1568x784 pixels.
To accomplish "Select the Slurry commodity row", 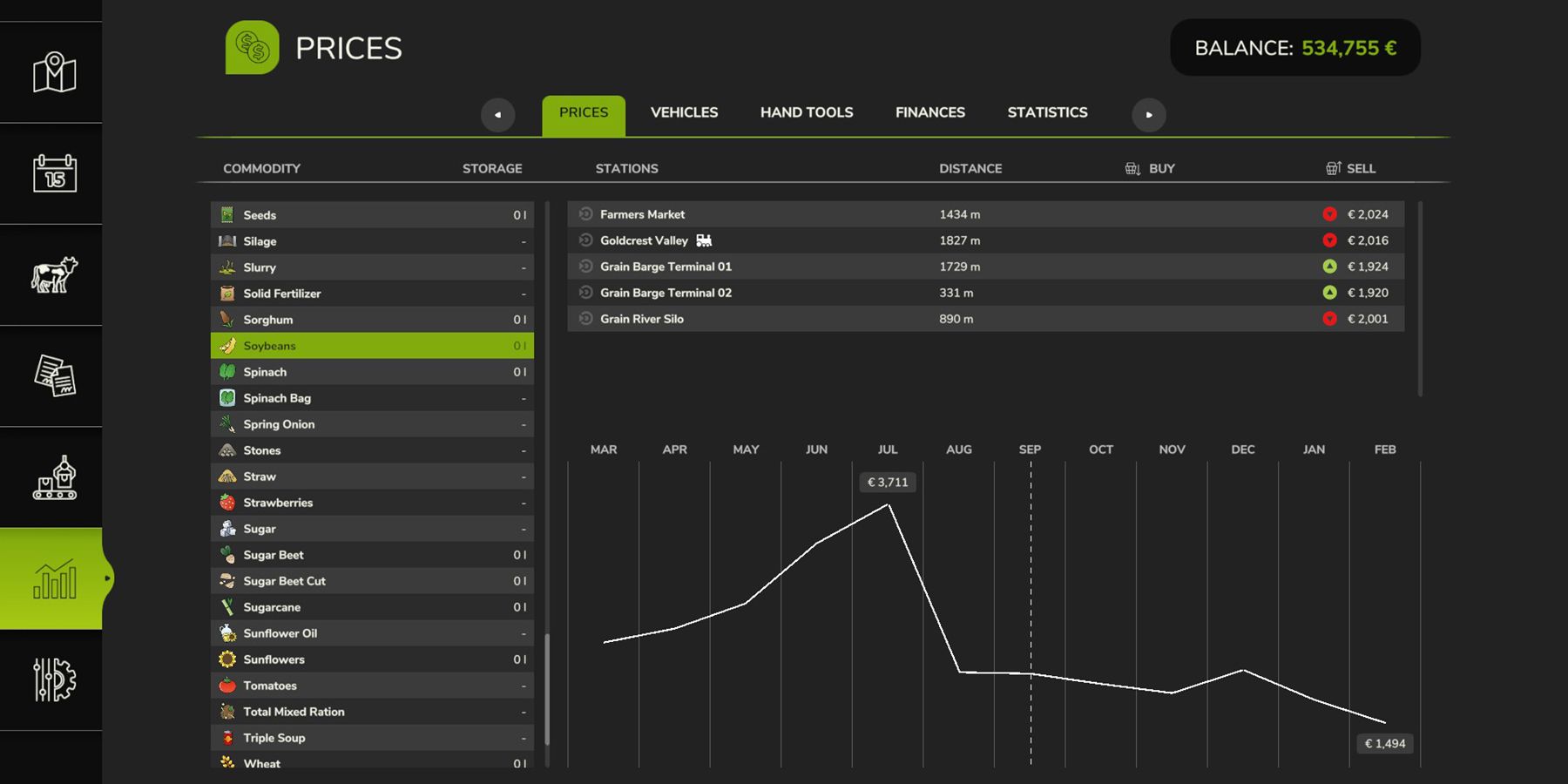I will tap(372, 267).
